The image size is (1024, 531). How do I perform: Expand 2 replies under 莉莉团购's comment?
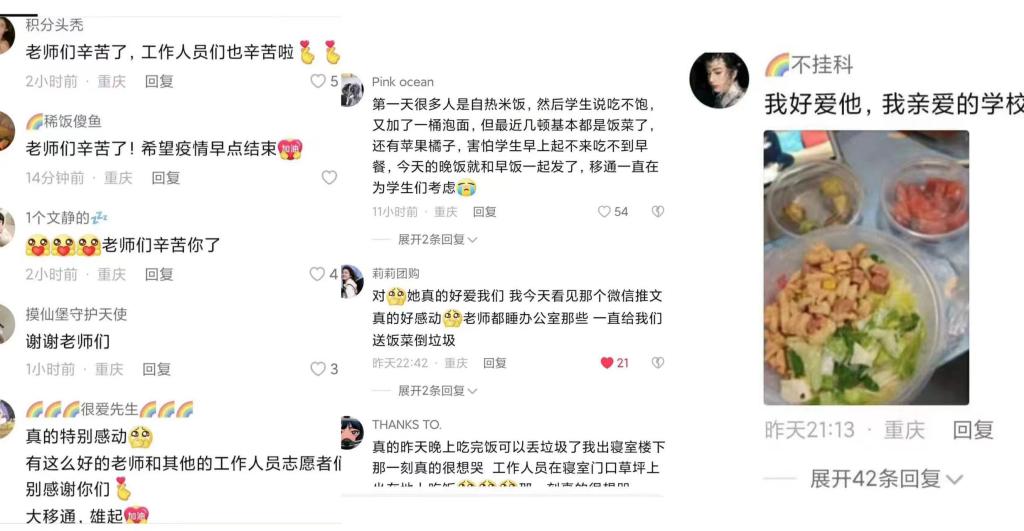coord(437,391)
